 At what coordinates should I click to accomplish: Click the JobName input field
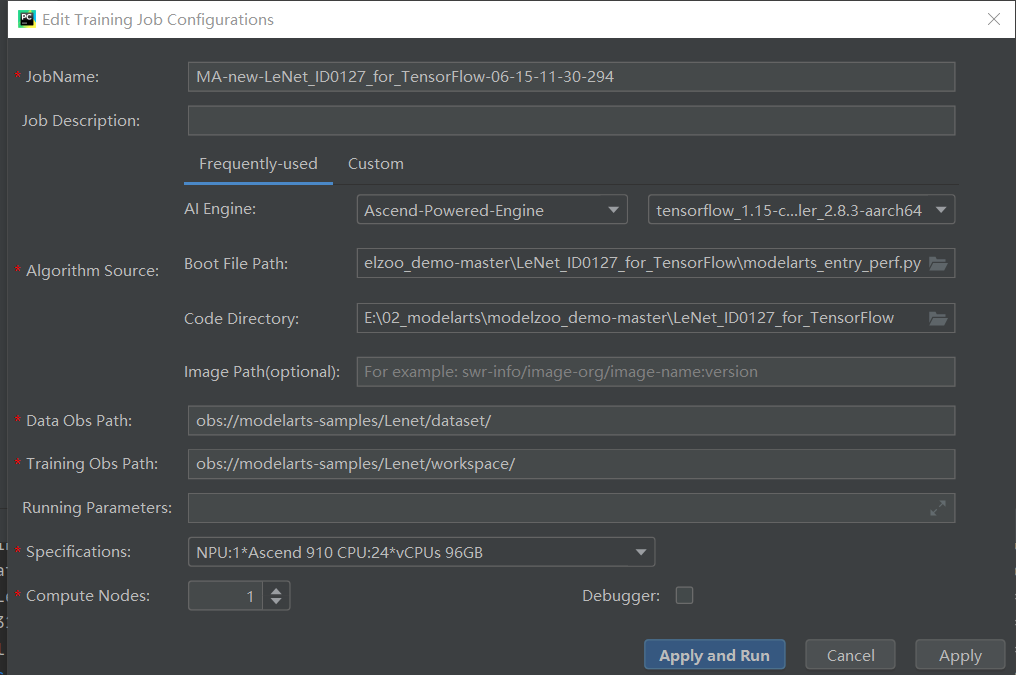pos(571,77)
